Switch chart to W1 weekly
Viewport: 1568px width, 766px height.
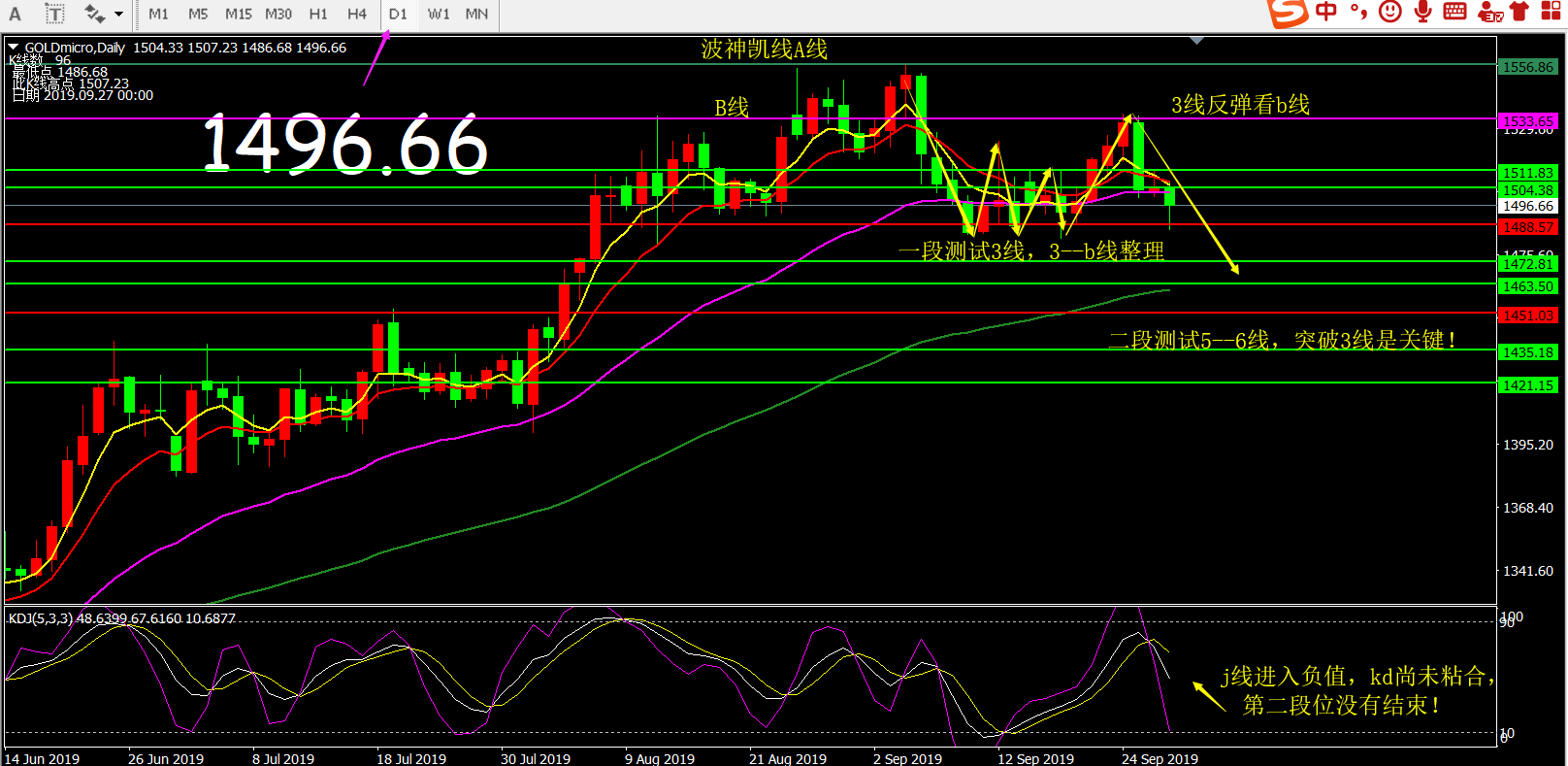[x=439, y=14]
